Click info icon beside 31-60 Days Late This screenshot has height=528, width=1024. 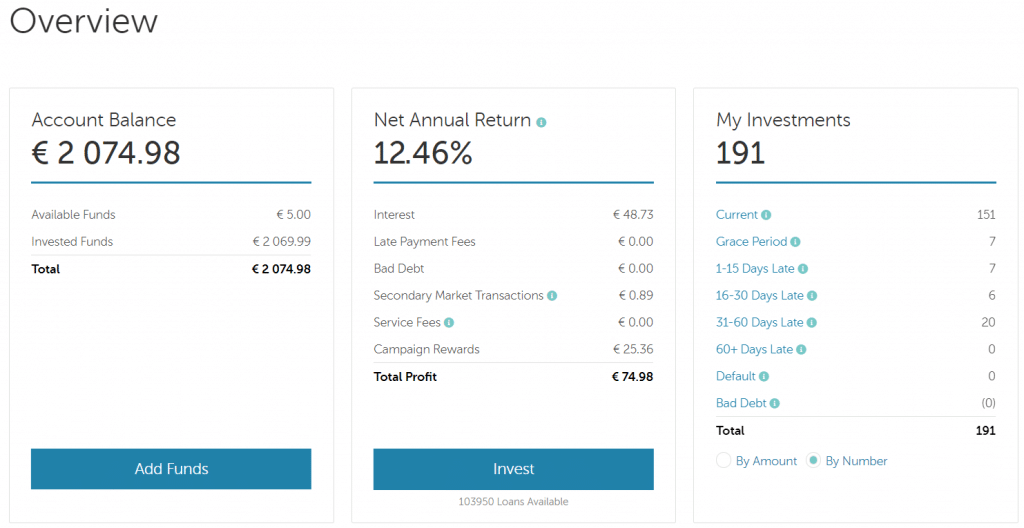pos(812,323)
